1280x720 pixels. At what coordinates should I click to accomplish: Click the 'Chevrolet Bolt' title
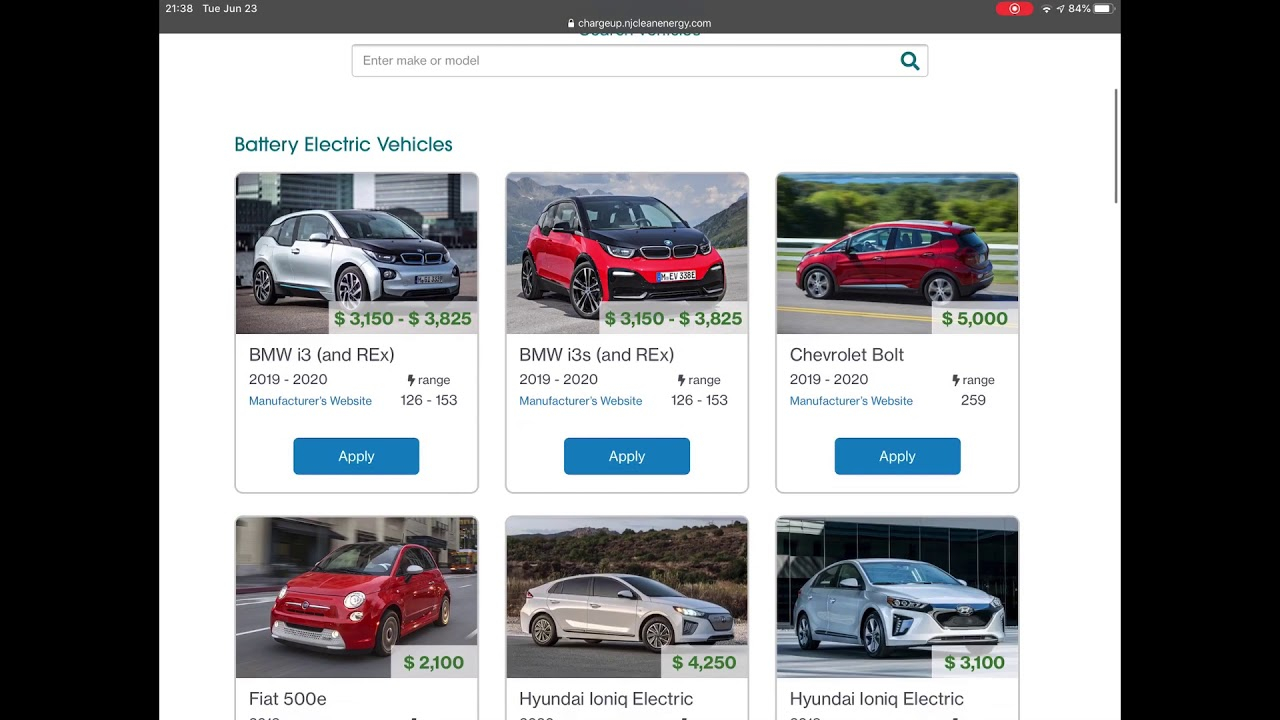pyautogui.click(x=846, y=355)
